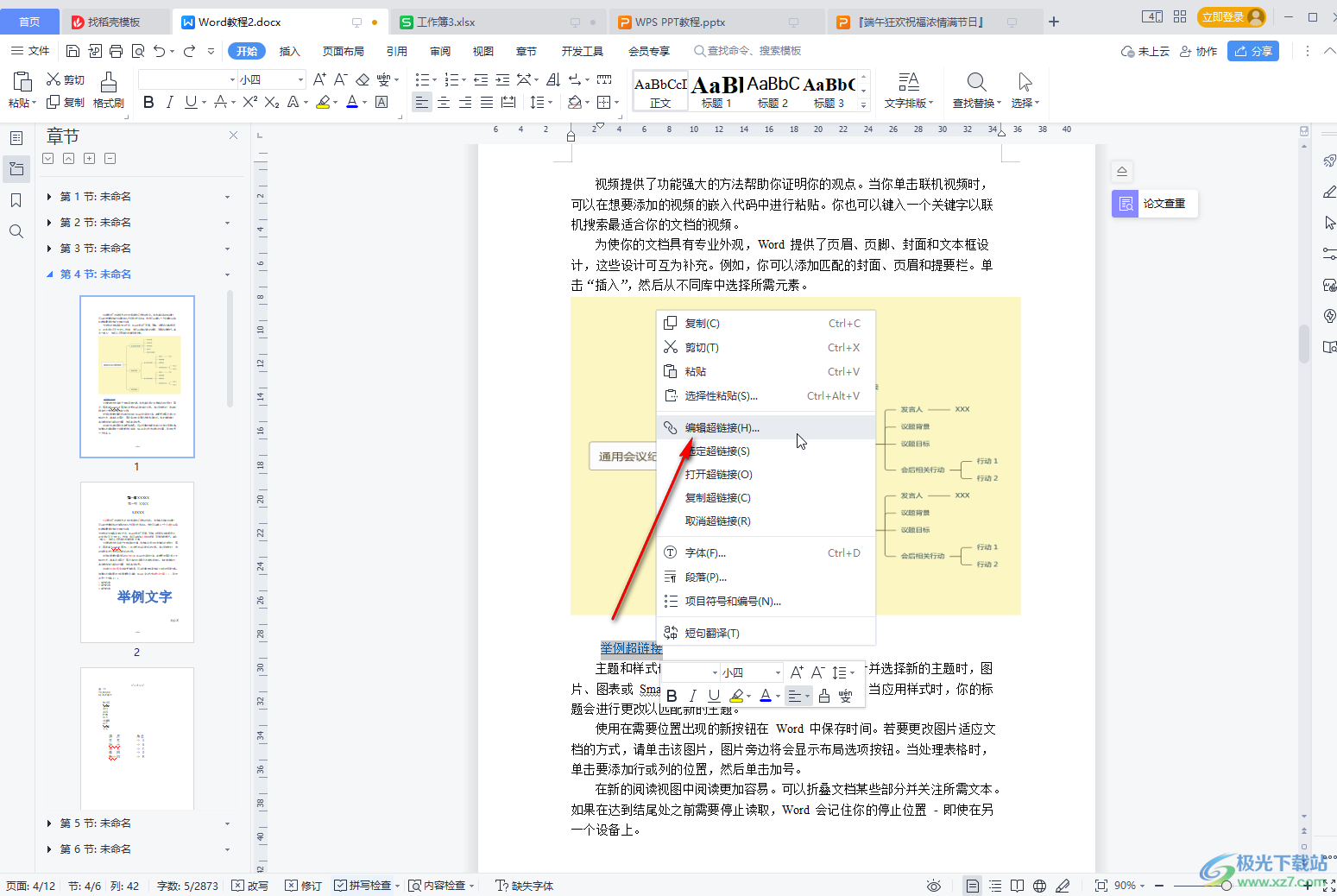Viewport: 1337px width, 896px height.
Task: Open the 插入 ribbon tab
Action: (290, 51)
